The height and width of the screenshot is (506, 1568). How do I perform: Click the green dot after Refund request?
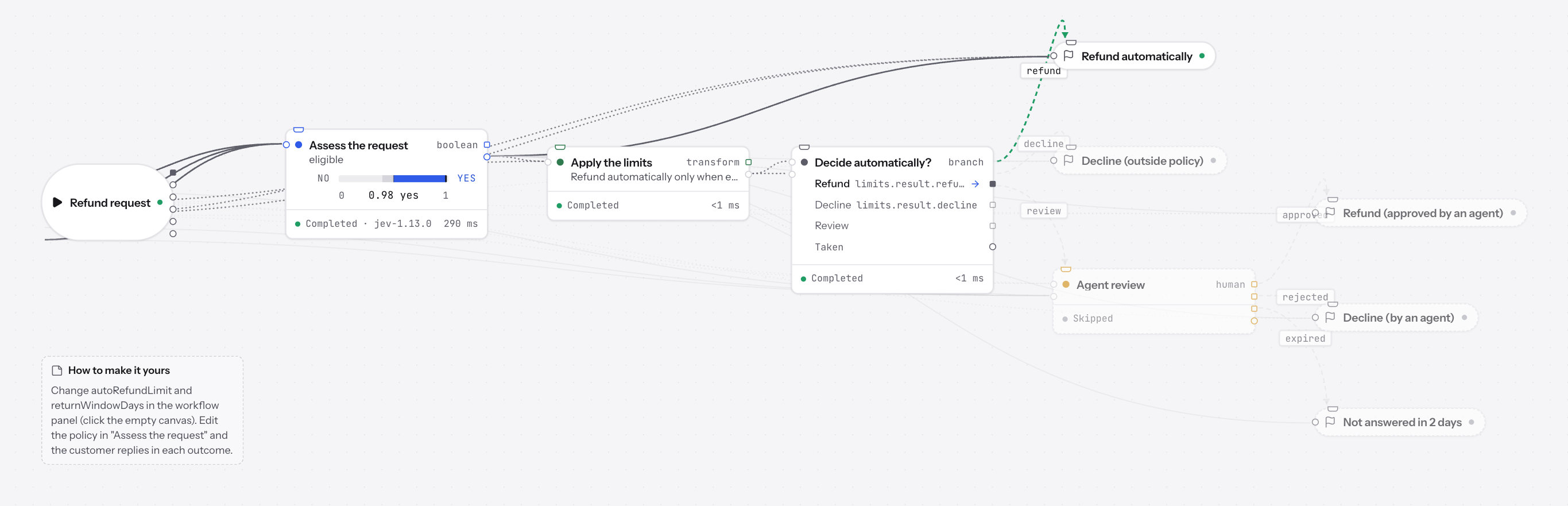pos(160,202)
